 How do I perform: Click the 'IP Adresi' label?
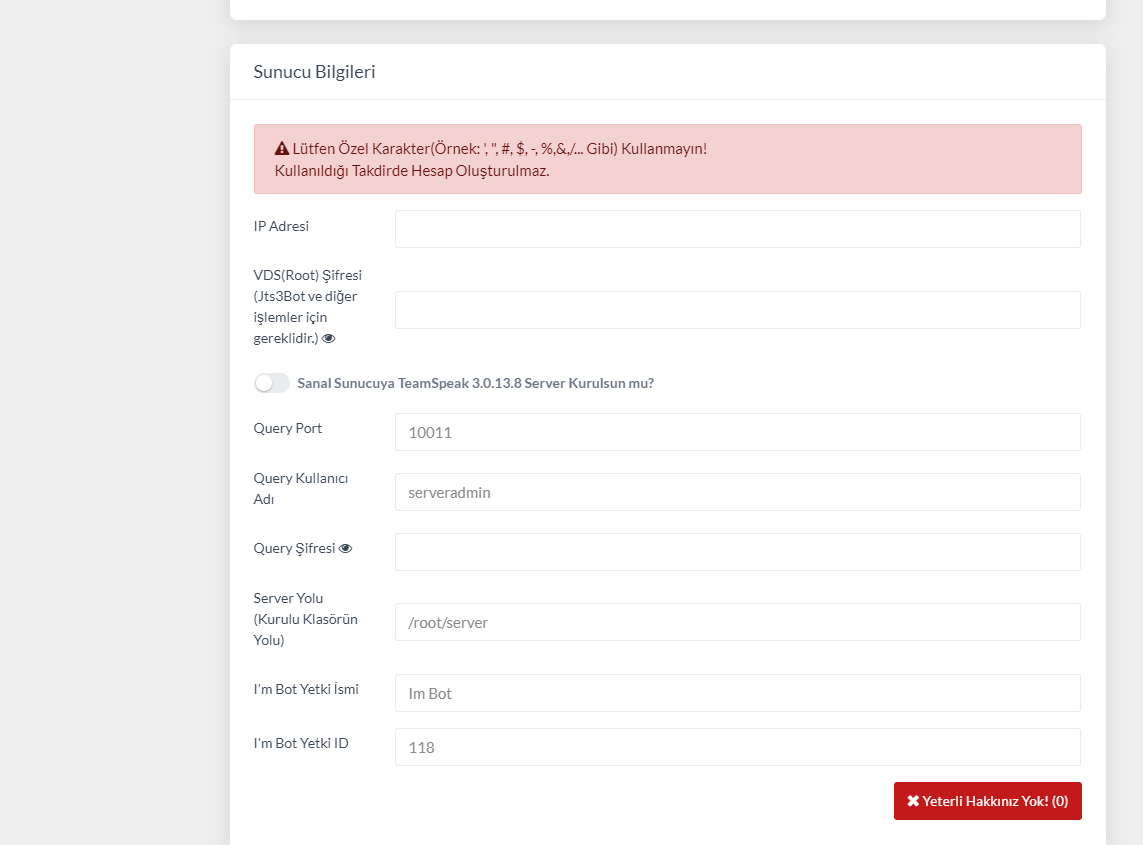point(281,226)
